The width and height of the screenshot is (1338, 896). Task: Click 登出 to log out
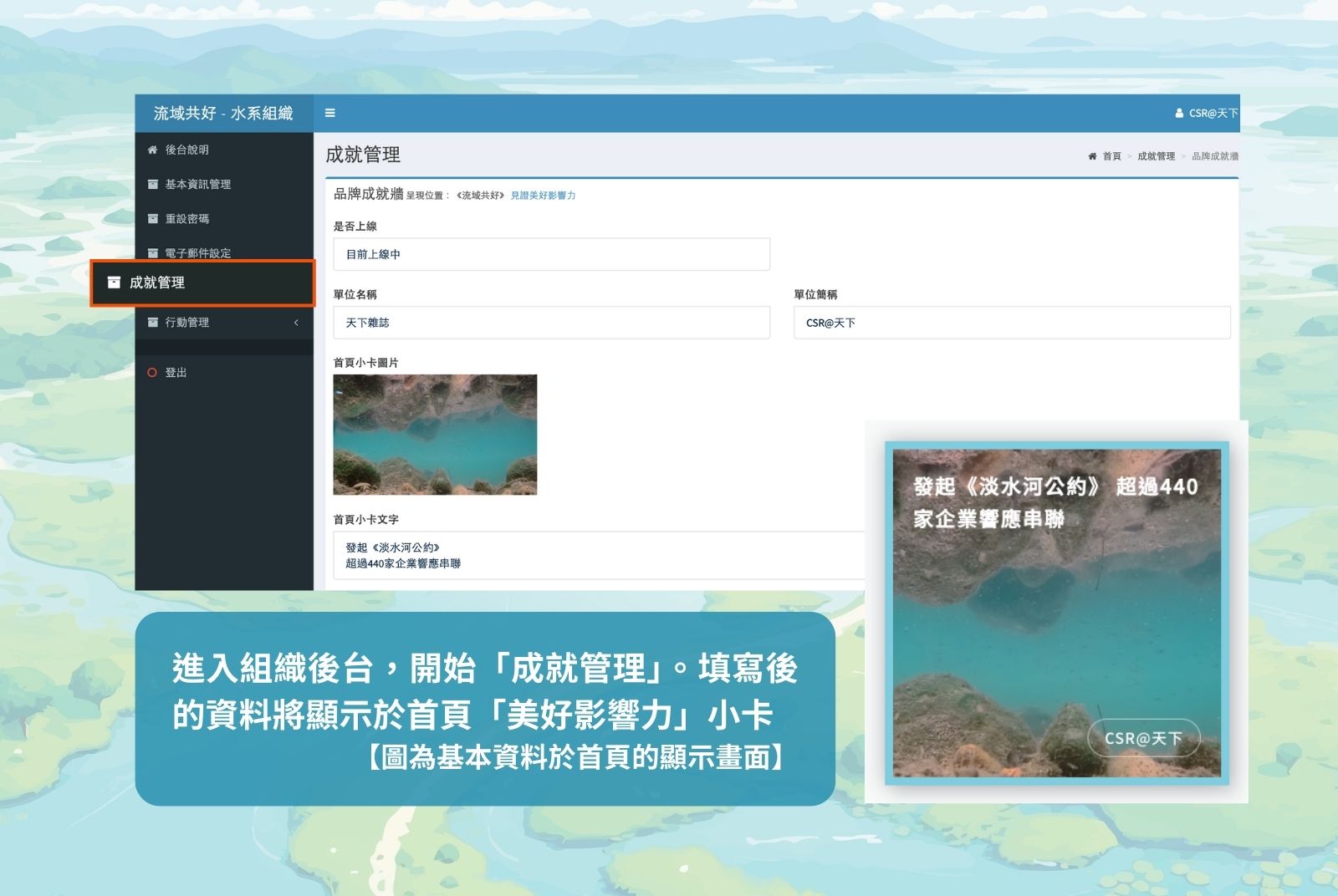[x=176, y=373]
